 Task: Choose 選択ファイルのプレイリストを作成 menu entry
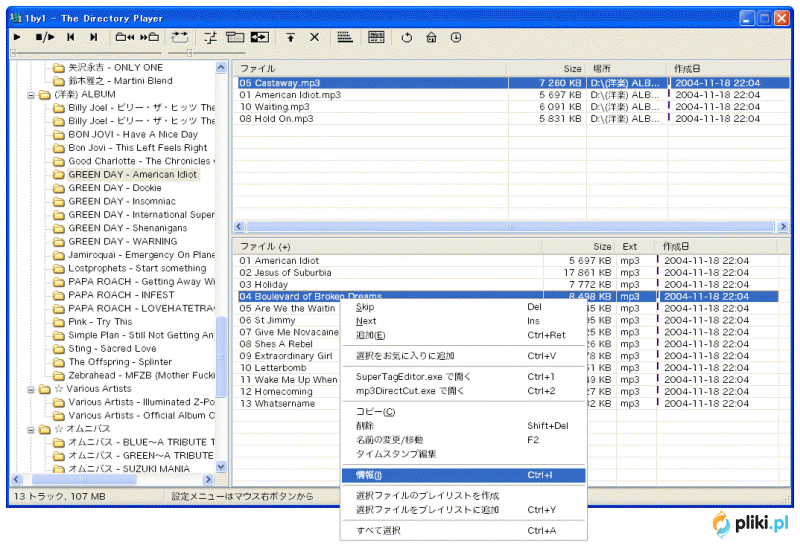tap(463, 495)
